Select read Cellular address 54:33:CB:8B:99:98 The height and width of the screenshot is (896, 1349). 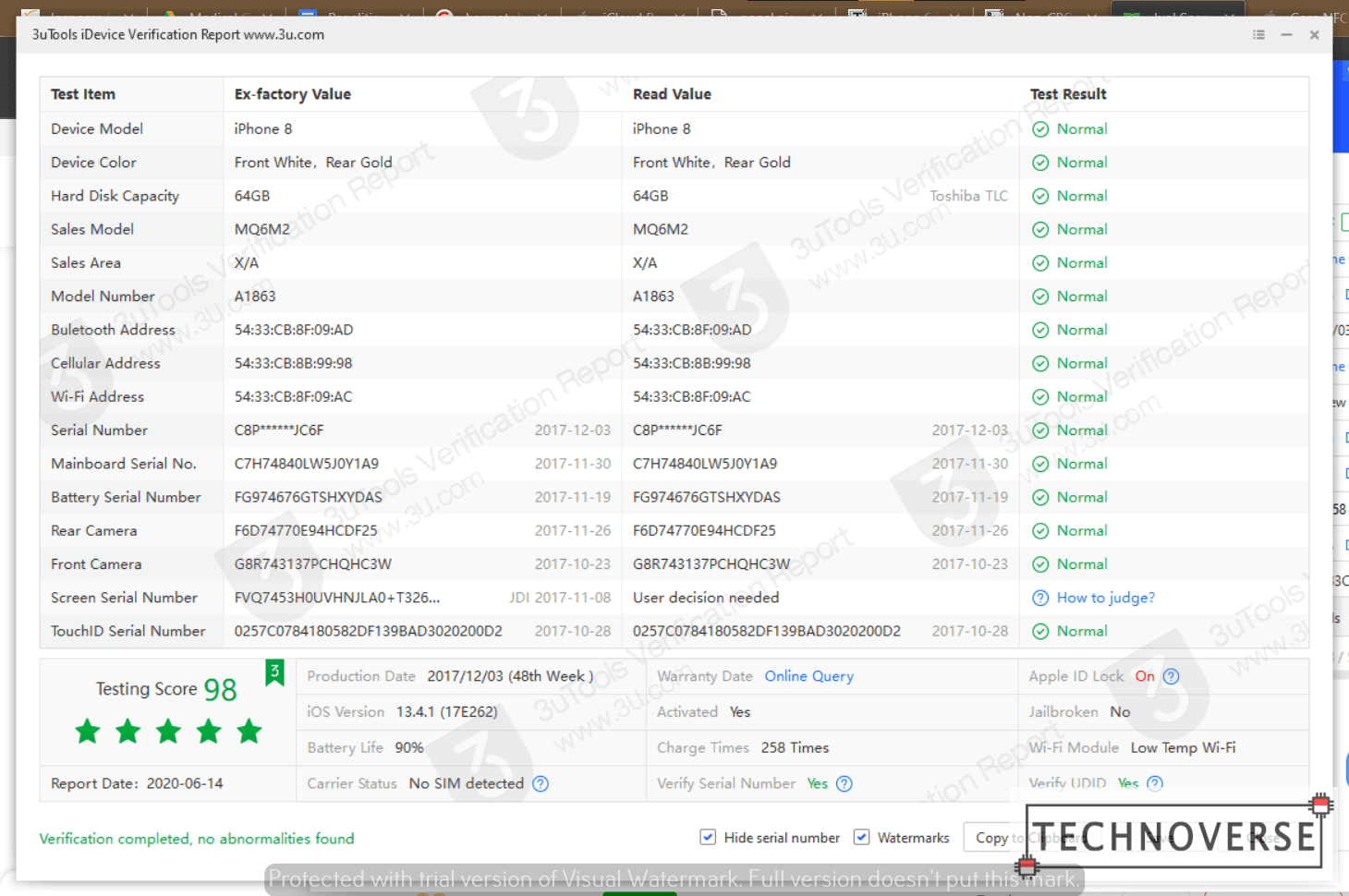point(692,363)
